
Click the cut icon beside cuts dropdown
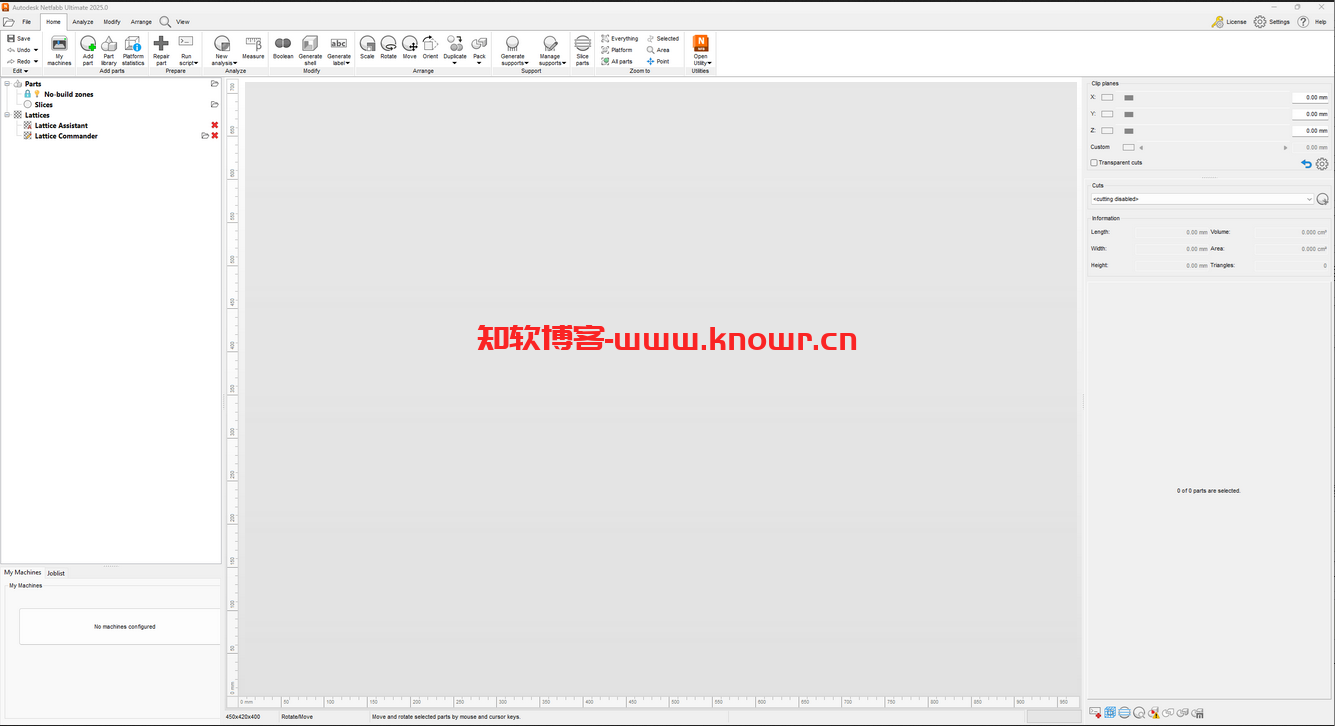(1322, 199)
